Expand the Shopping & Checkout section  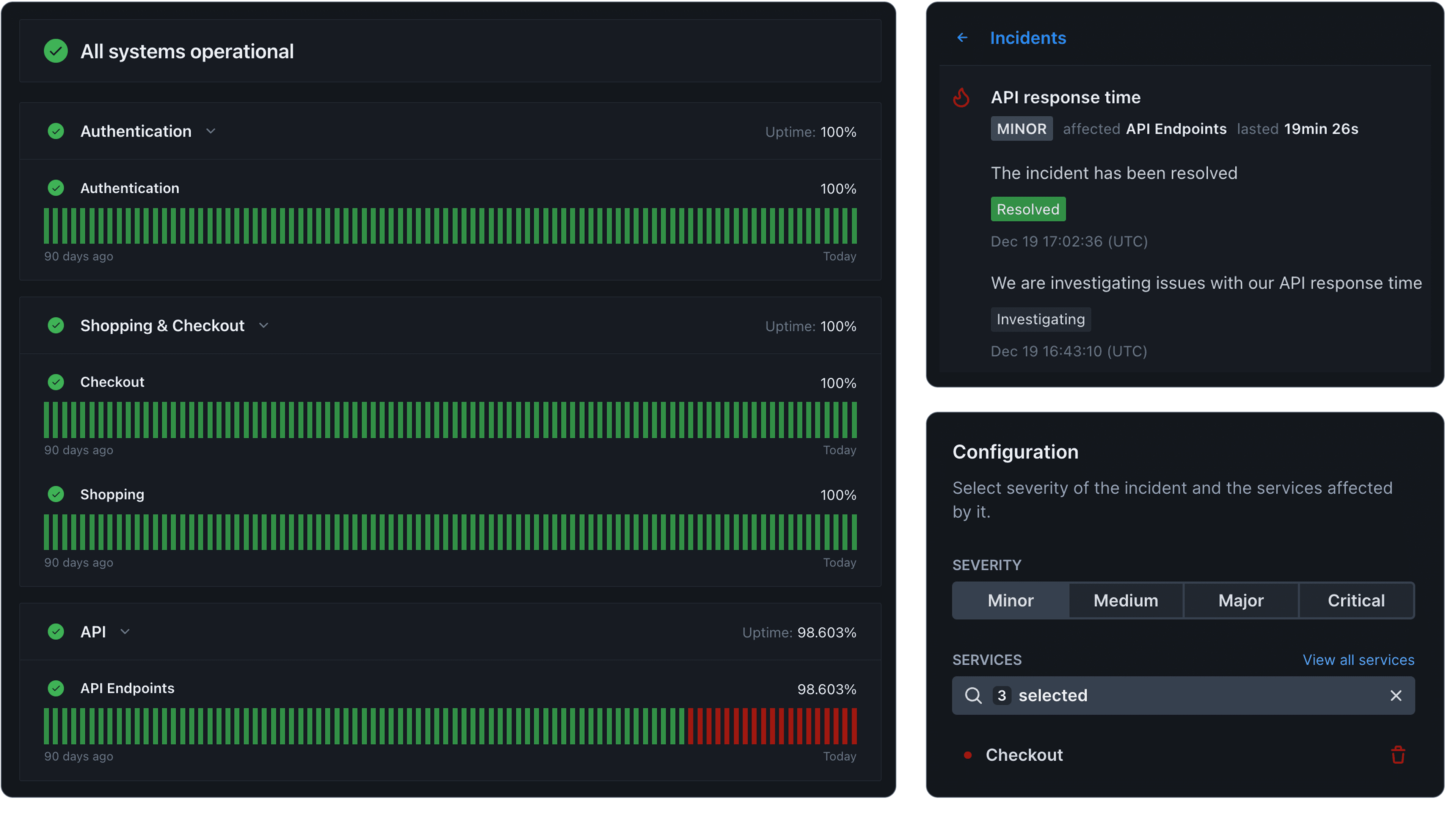point(264,326)
